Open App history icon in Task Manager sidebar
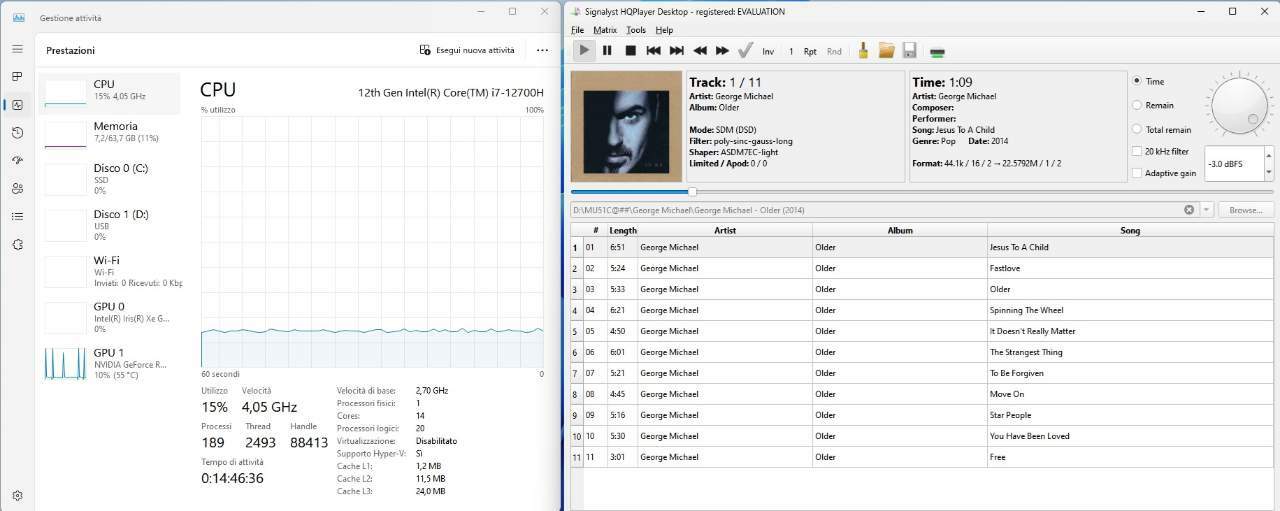The image size is (1280, 511). coord(17,132)
